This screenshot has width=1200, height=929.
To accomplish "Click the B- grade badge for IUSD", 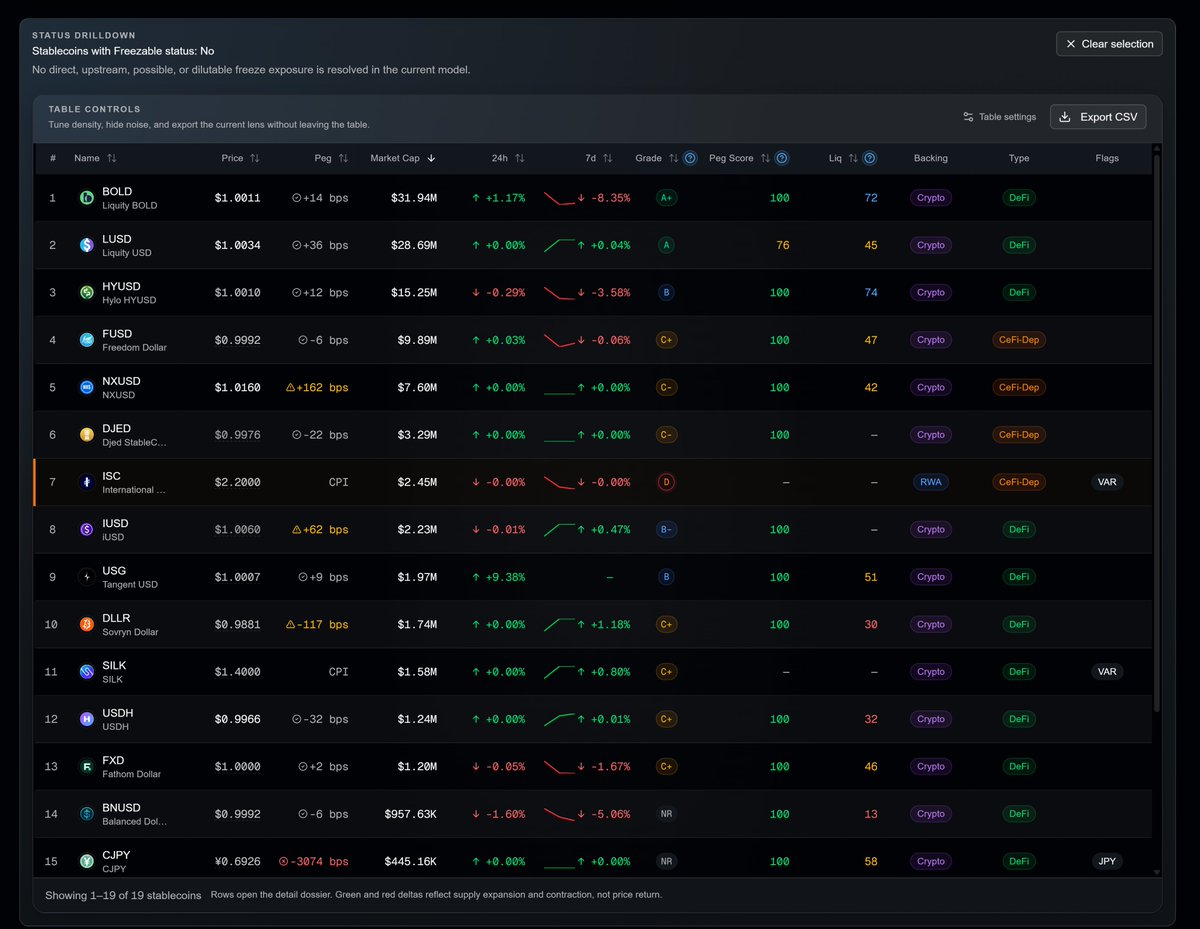I will pos(666,530).
